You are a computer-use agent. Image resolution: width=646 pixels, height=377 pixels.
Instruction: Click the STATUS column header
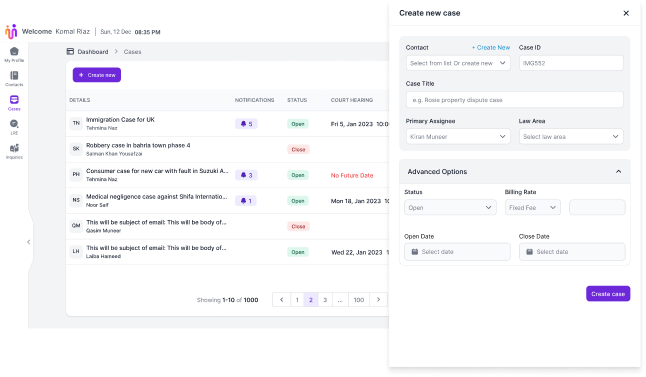[x=297, y=100]
